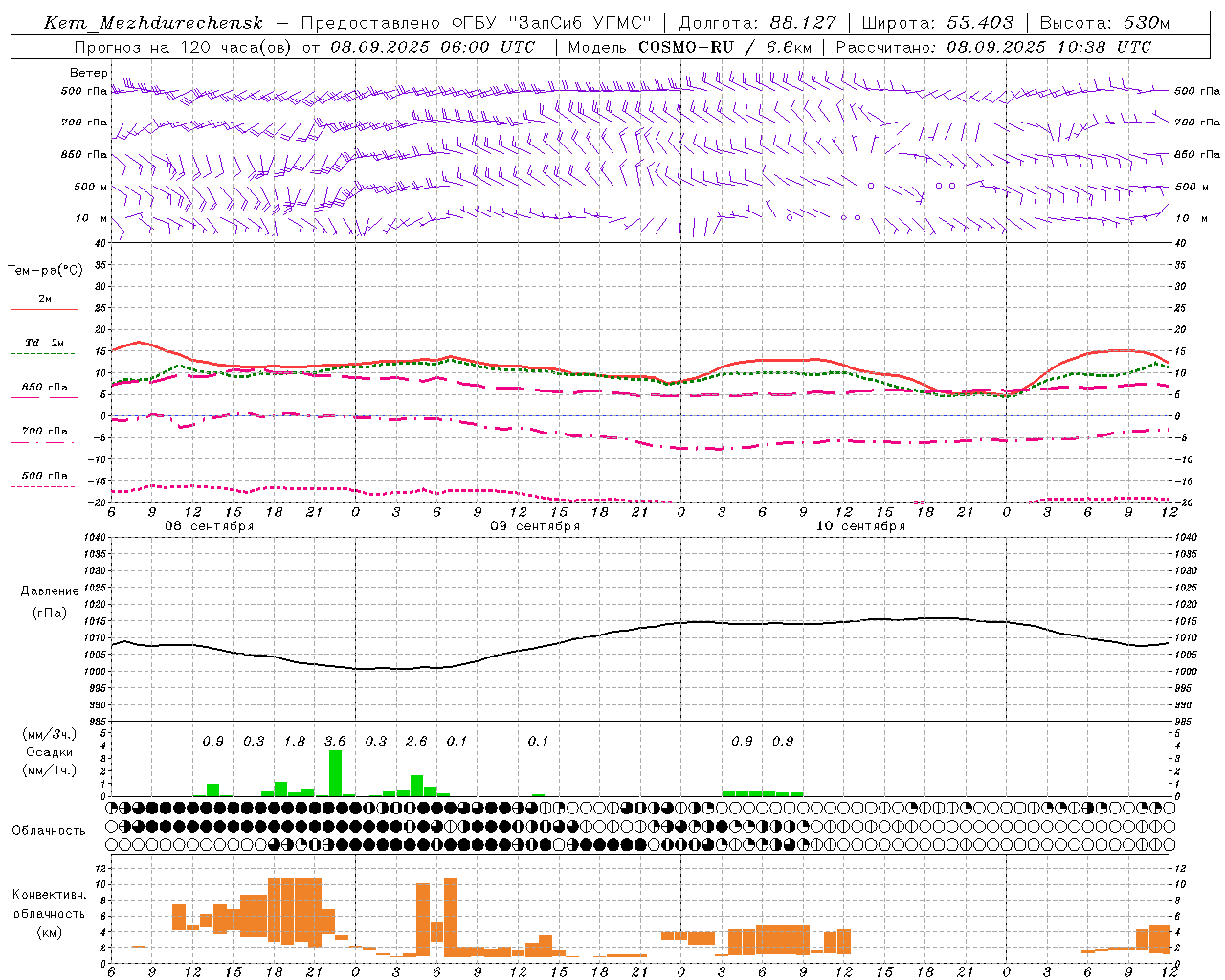
Task: Click the Высота: 530м elevation value
Action: pyautogui.click(x=1104, y=23)
